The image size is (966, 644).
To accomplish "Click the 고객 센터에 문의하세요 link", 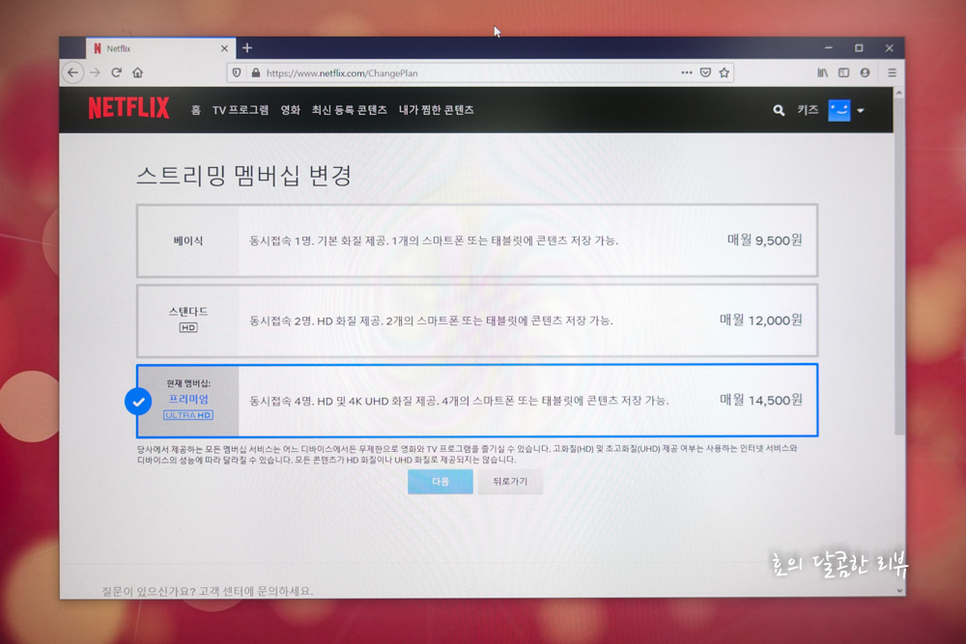I will point(256,591).
